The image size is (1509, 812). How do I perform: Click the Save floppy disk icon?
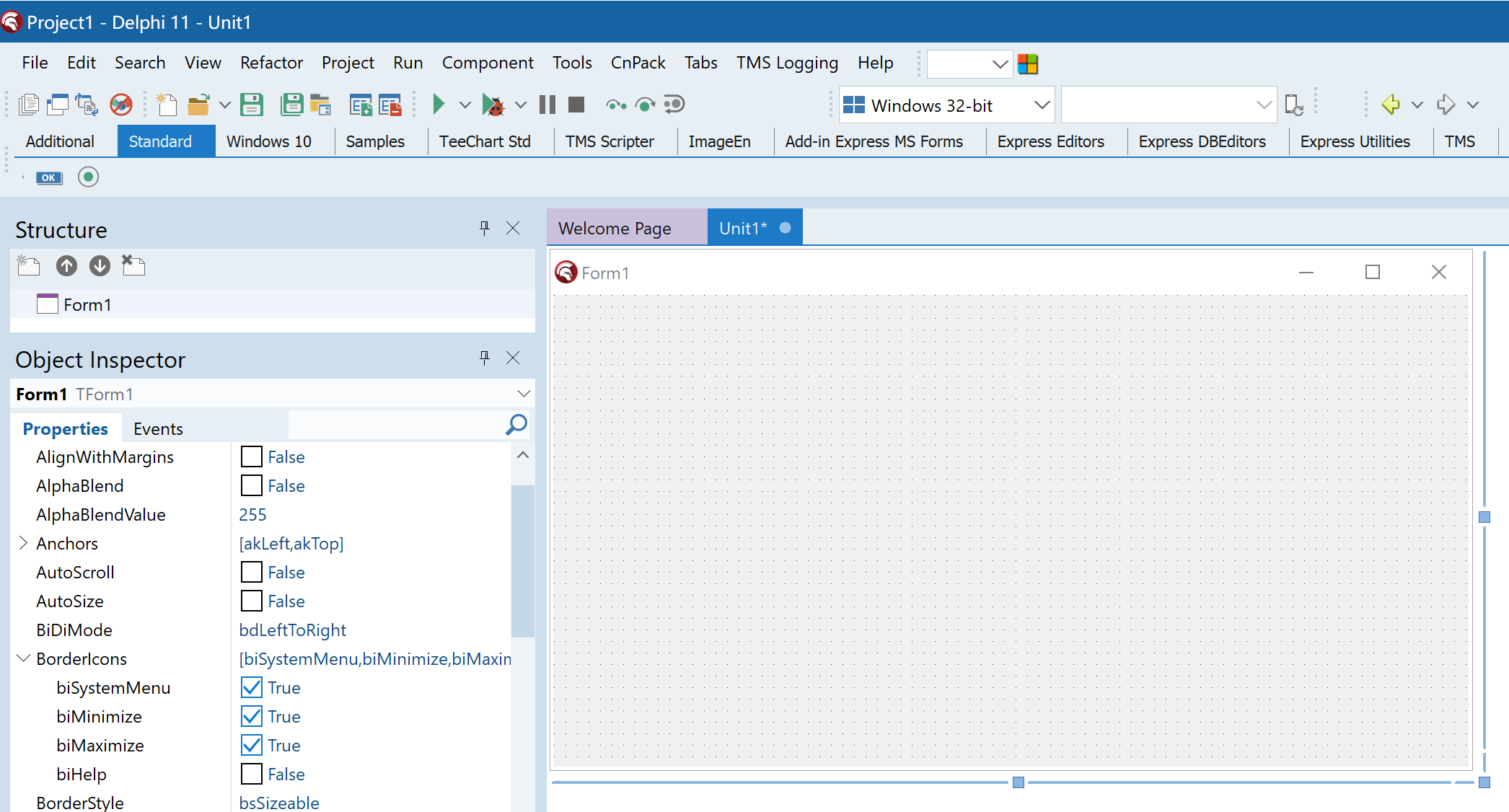point(252,105)
